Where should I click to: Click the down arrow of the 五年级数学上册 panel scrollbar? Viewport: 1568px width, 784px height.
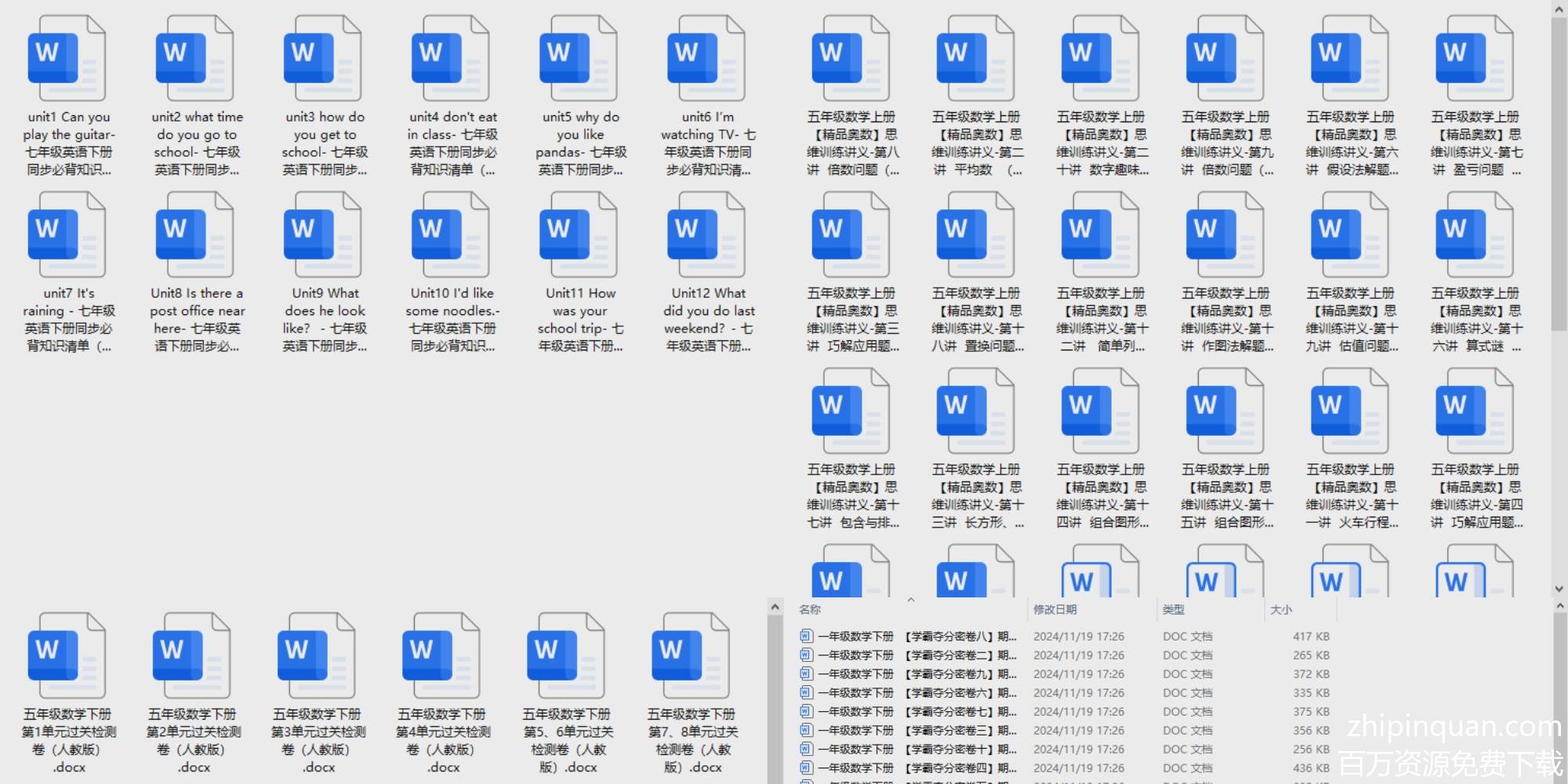pyautogui.click(x=1559, y=589)
